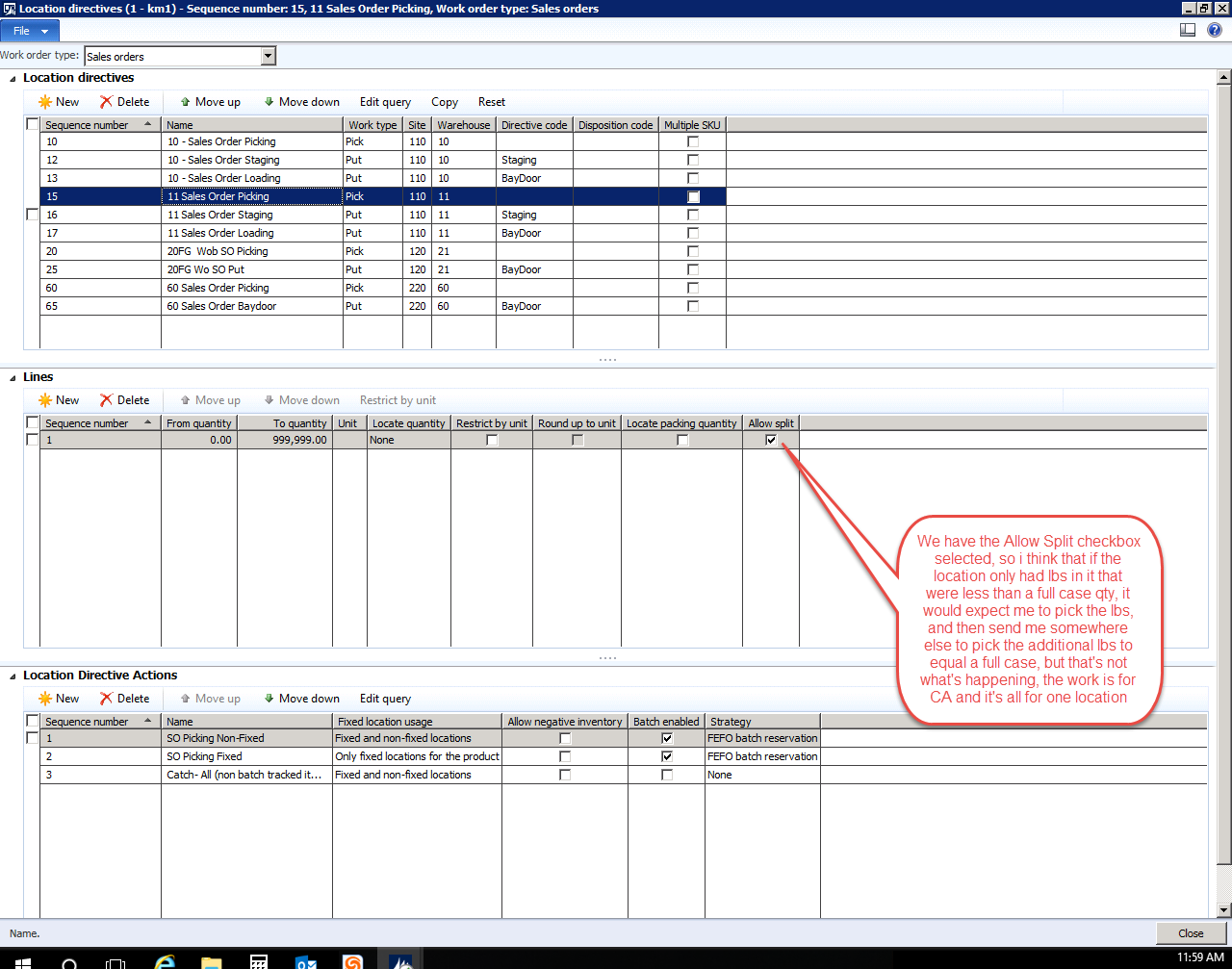The image size is (1232, 969).
Task: Delete the selected line in Lines section
Action: tap(125, 400)
